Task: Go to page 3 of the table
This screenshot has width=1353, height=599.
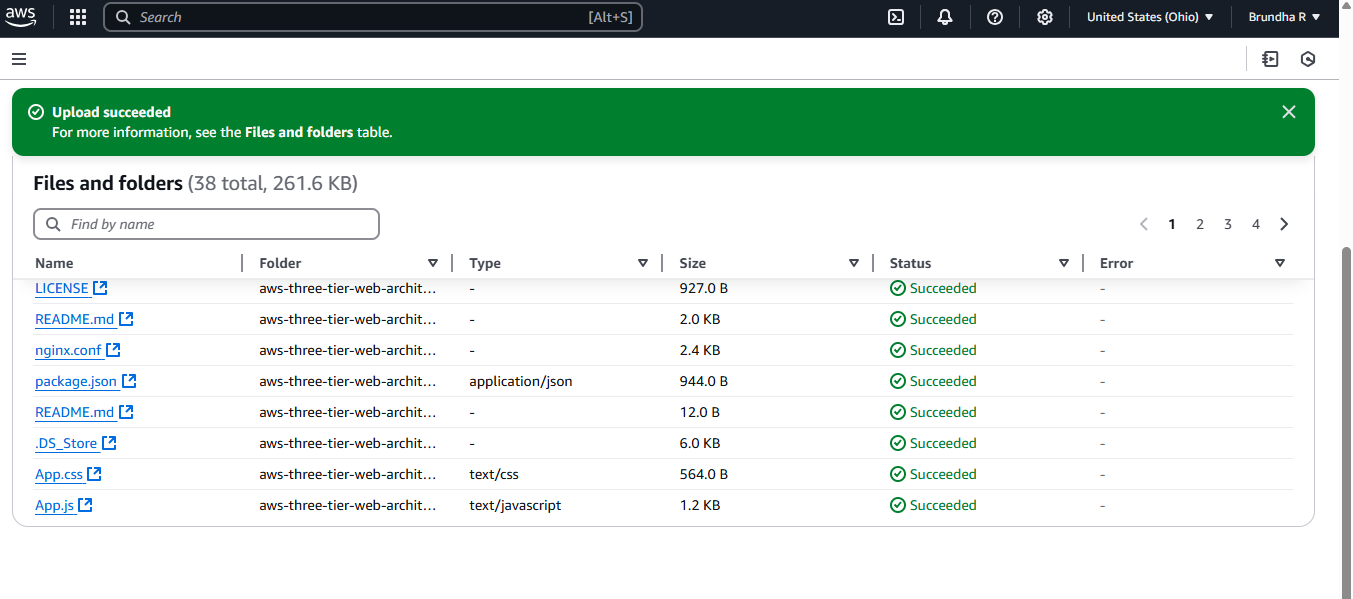Action: [1228, 224]
